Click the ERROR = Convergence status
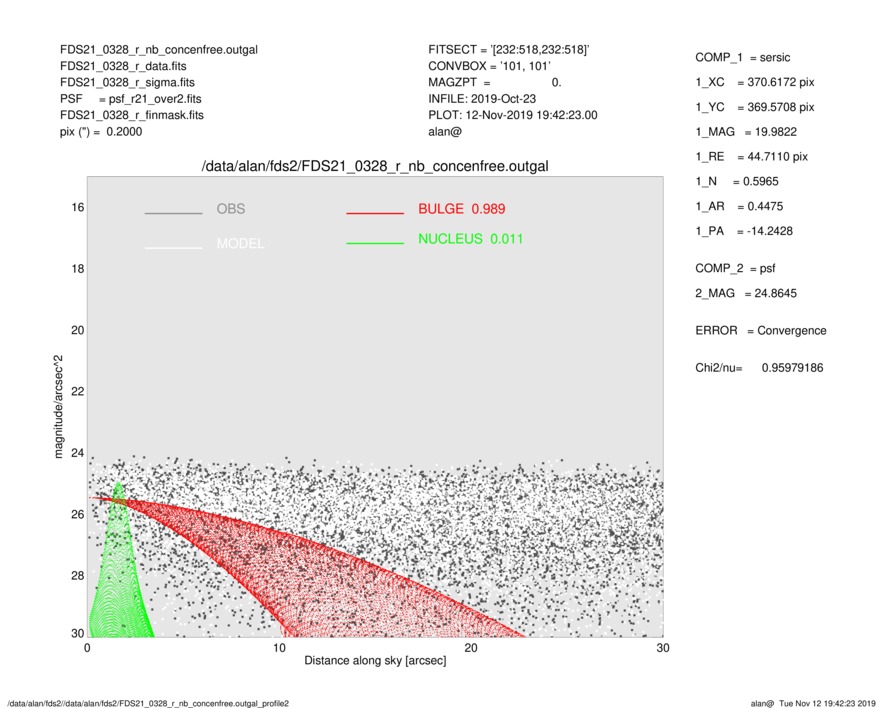Viewport: 885px width, 708px height. point(760,331)
